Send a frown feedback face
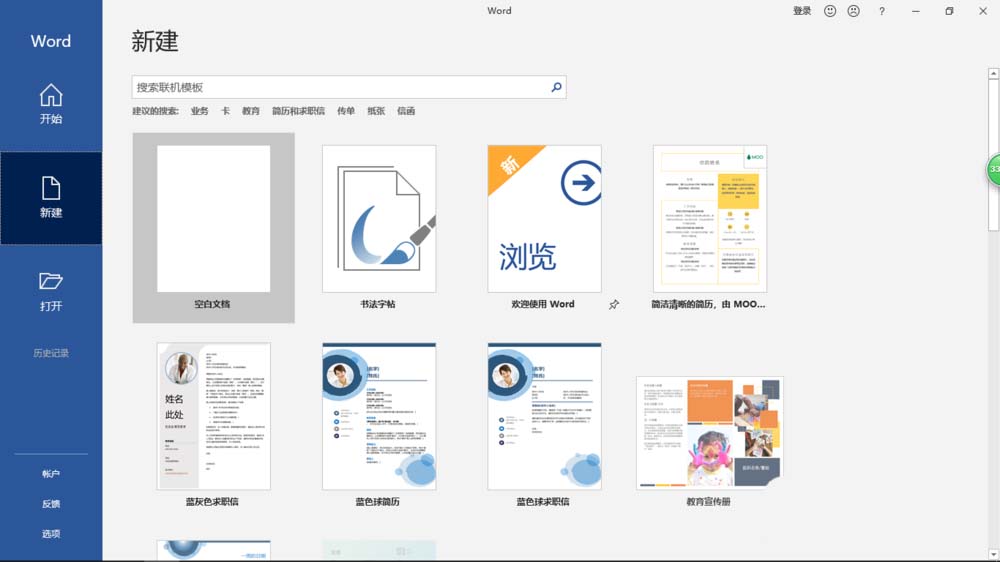This screenshot has height=562, width=1000. click(x=853, y=11)
